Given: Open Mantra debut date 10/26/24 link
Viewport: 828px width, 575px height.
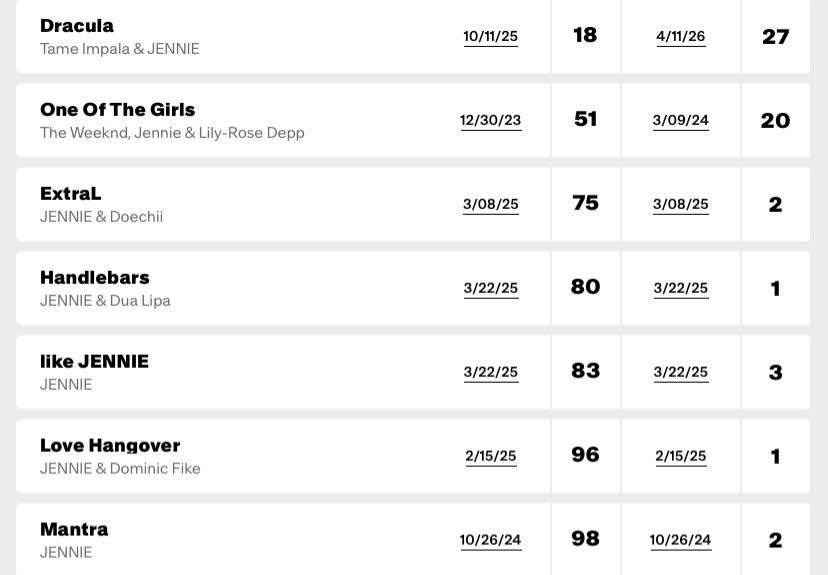Looking at the screenshot, I should coord(490,540).
